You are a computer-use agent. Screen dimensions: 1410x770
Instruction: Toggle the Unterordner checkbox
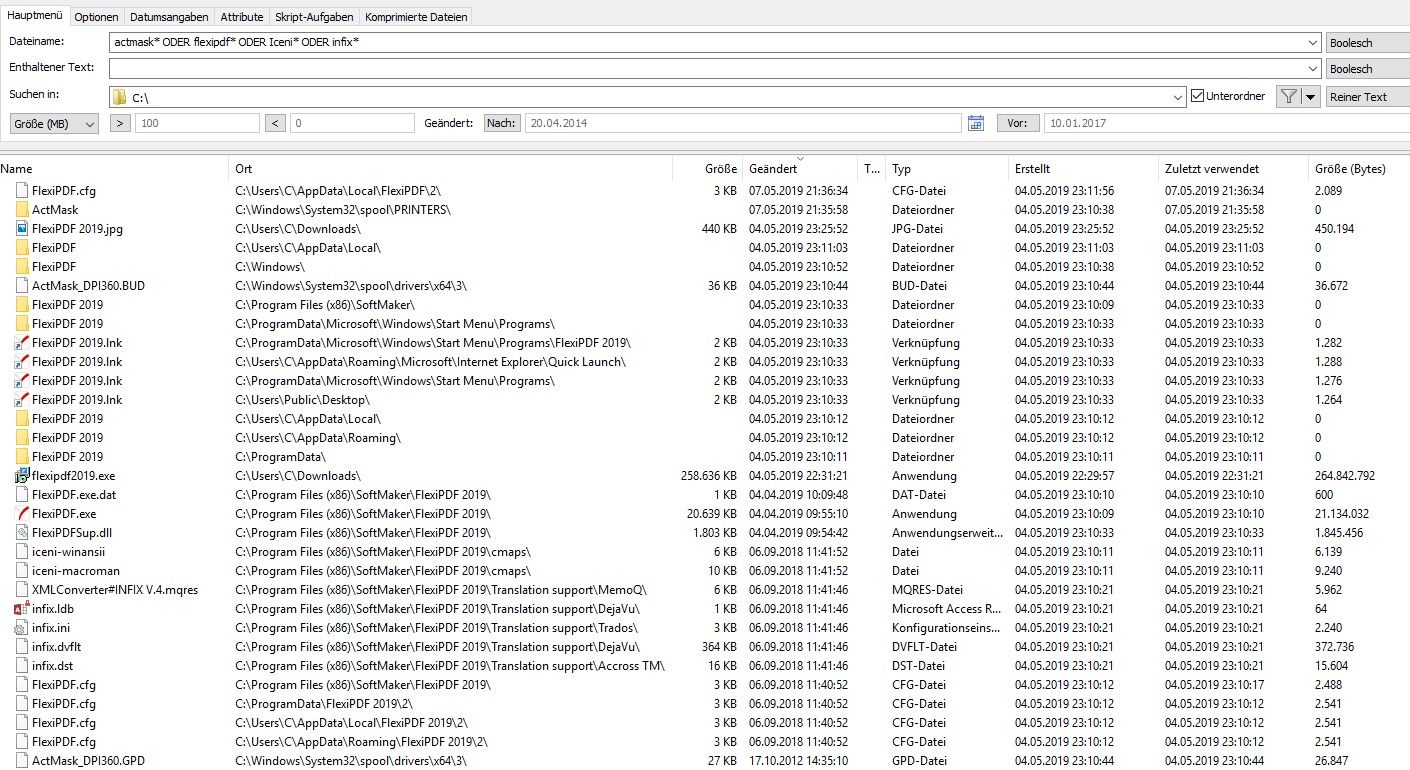click(x=1198, y=97)
